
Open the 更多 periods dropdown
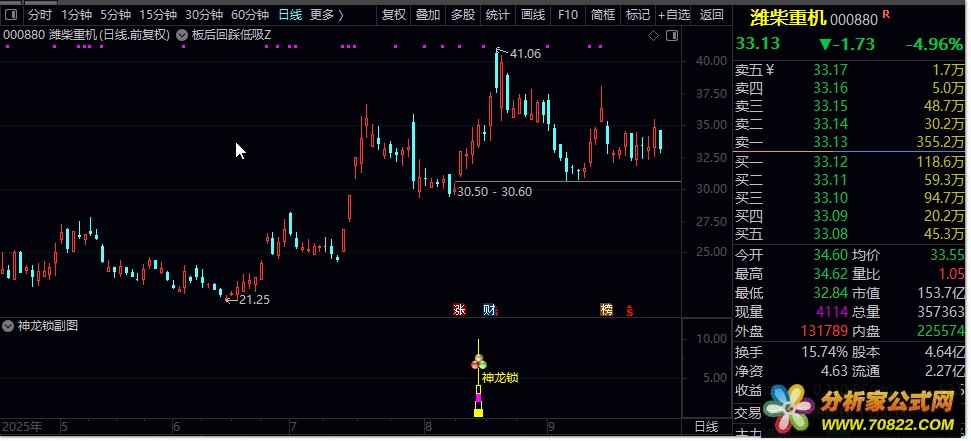[326, 15]
